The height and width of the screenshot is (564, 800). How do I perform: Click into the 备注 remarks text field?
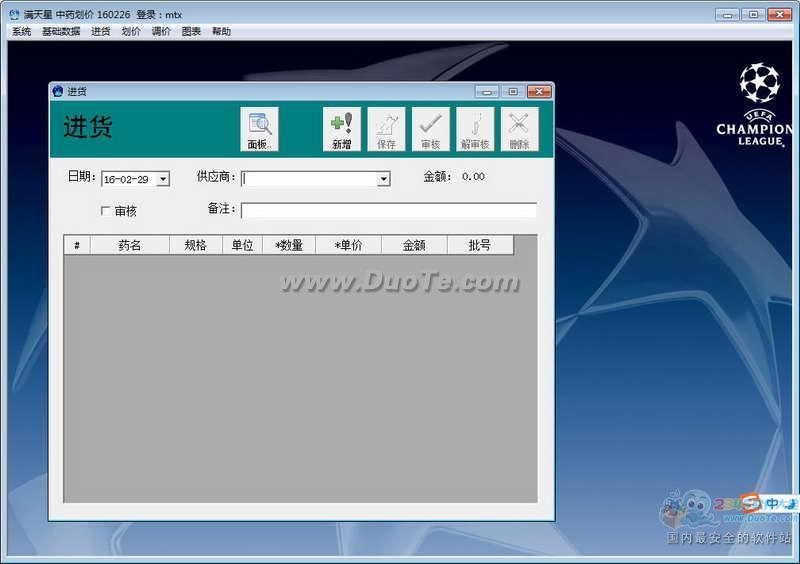pos(389,210)
